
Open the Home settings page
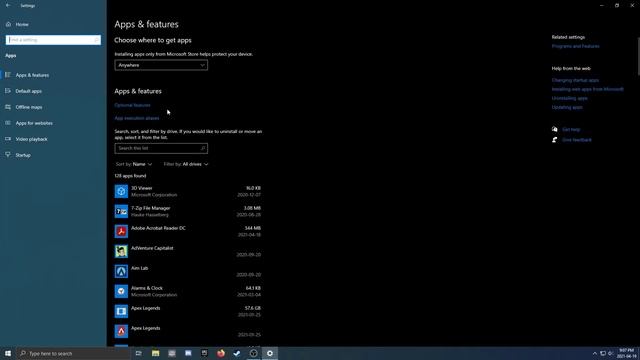[x=22, y=24]
